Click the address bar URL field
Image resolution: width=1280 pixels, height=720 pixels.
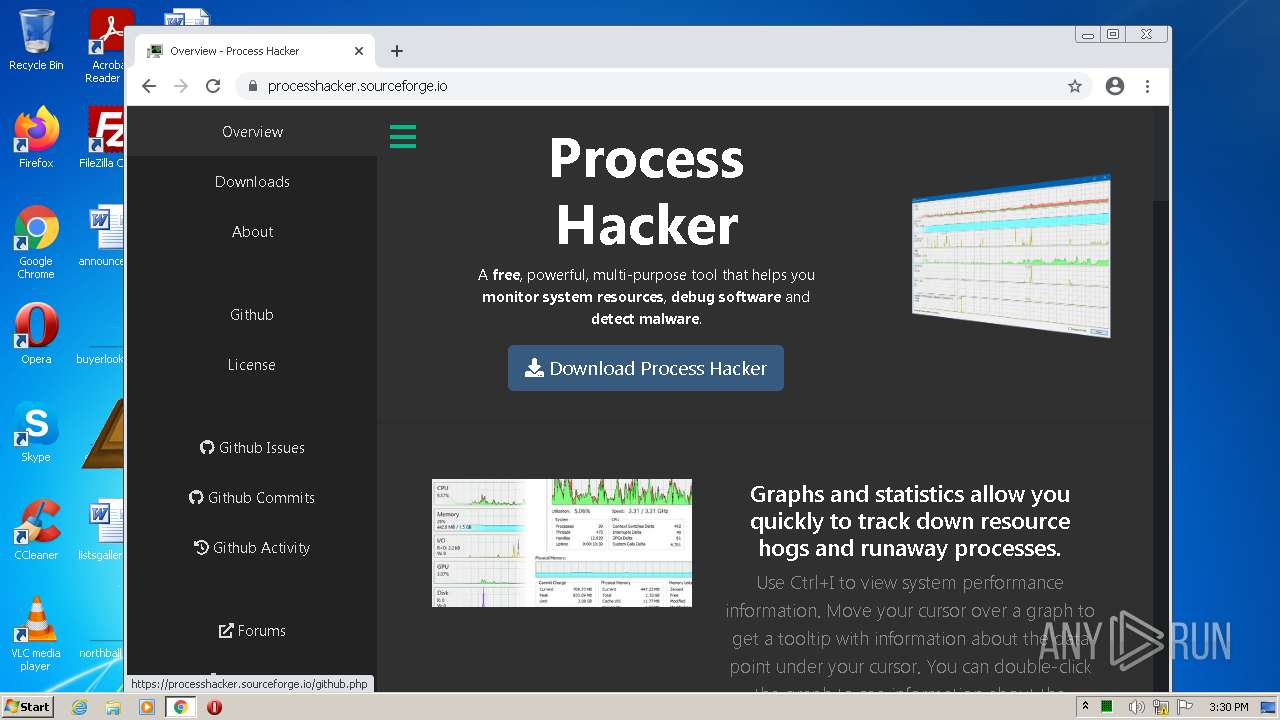pos(664,86)
